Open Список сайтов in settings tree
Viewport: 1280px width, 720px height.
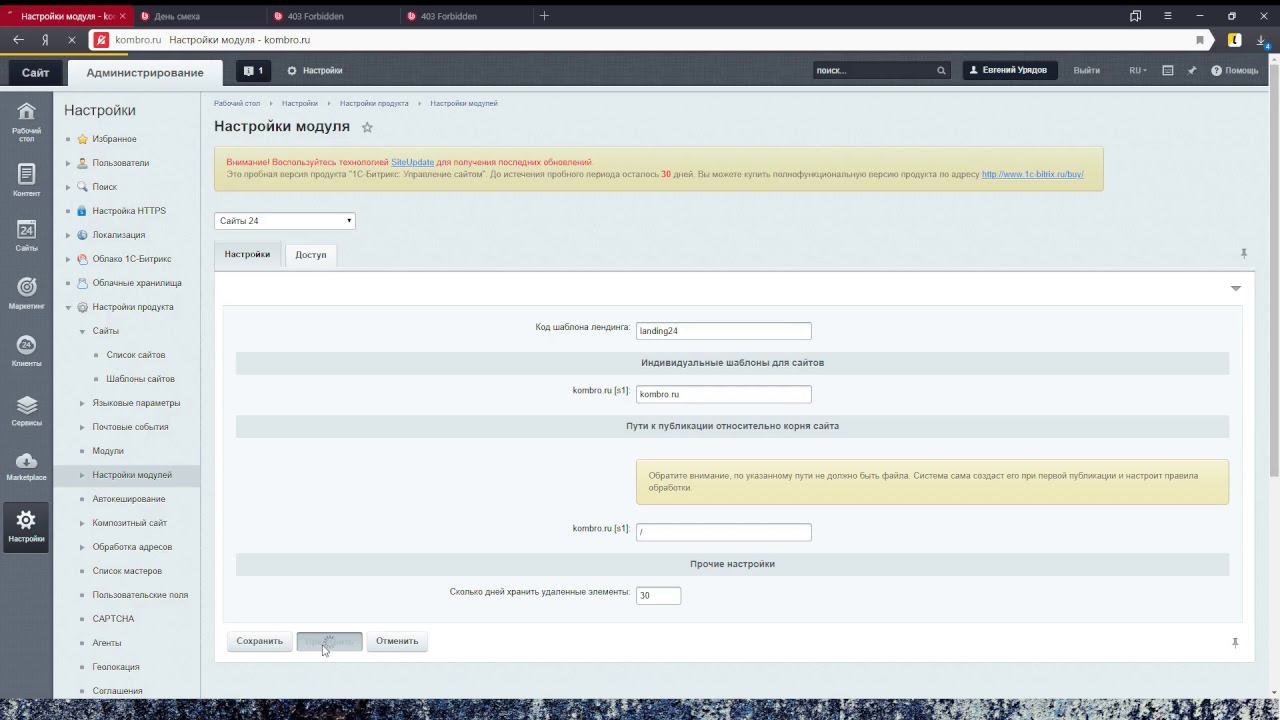point(136,355)
